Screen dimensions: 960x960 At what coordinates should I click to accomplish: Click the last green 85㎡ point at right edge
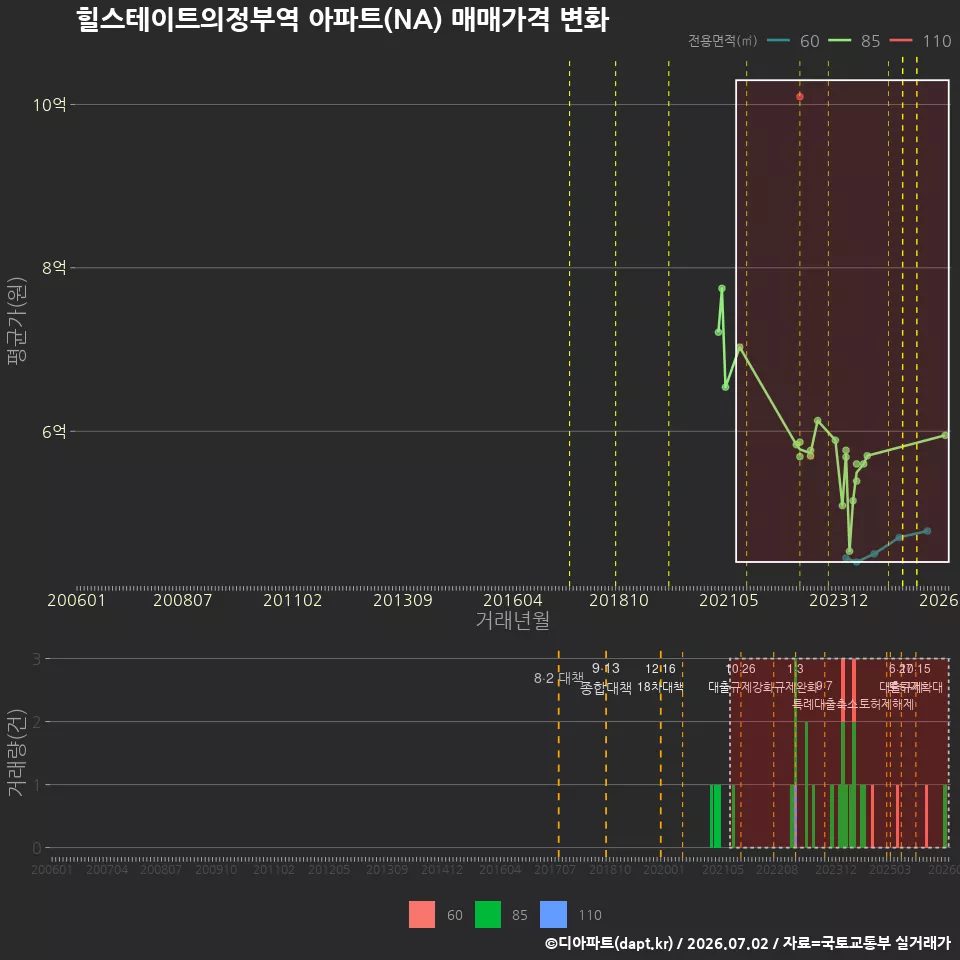945,435
